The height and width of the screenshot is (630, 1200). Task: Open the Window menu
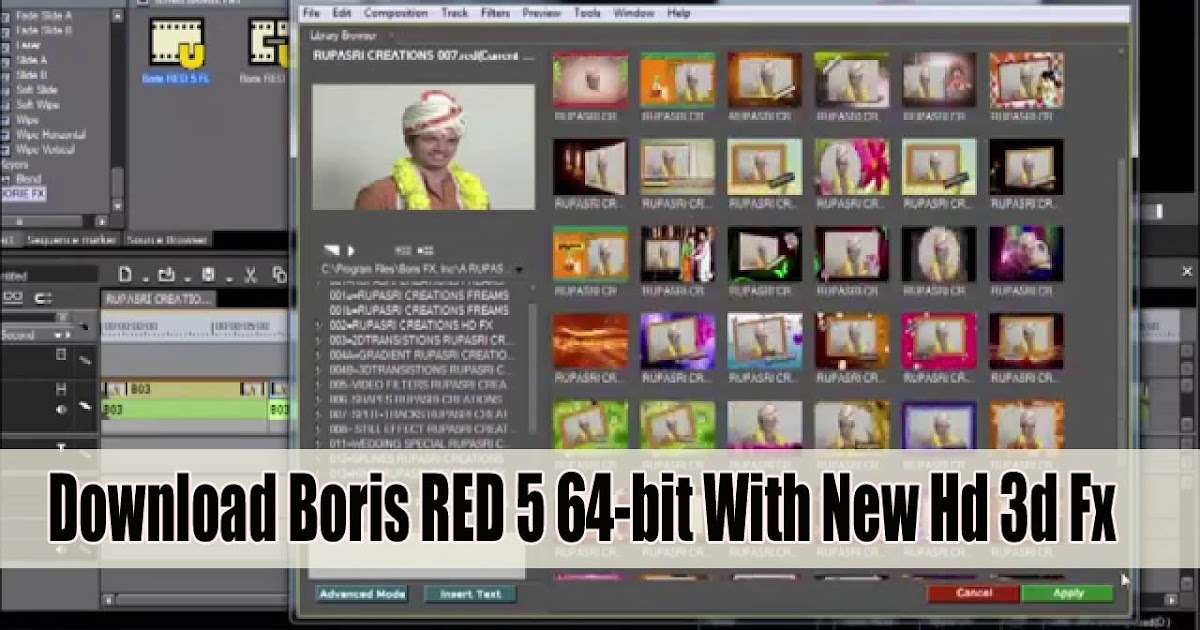point(634,13)
